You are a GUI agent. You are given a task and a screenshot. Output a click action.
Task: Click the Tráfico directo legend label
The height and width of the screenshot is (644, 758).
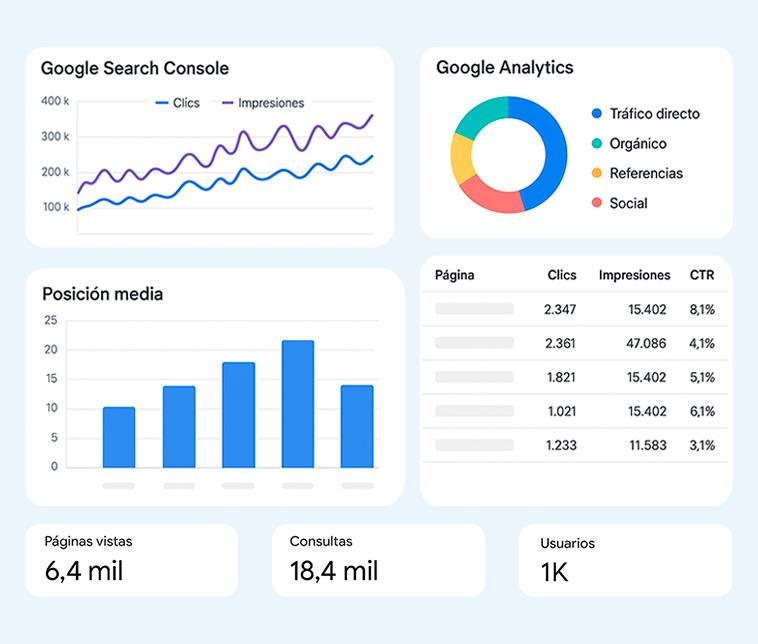coord(655,114)
